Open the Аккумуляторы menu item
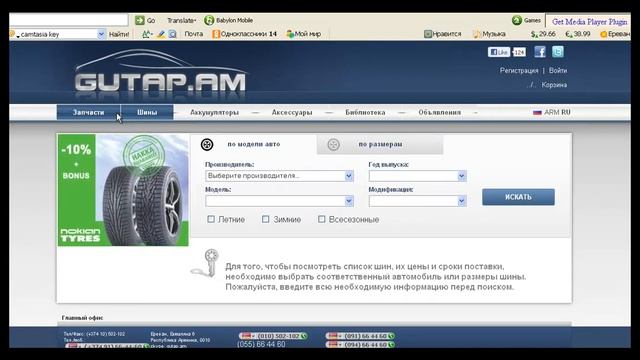The height and width of the screenshot is (360, 640). pos(214,112)
